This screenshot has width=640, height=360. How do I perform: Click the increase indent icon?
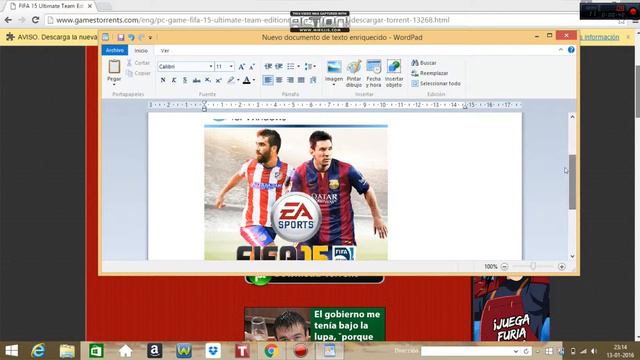[279, 67]
